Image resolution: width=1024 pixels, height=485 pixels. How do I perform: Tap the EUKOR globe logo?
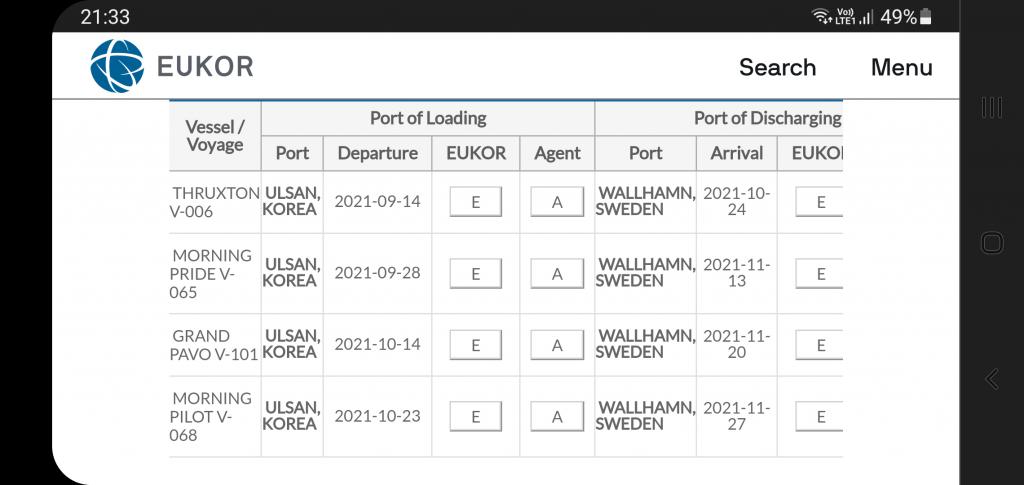point(117,66)
